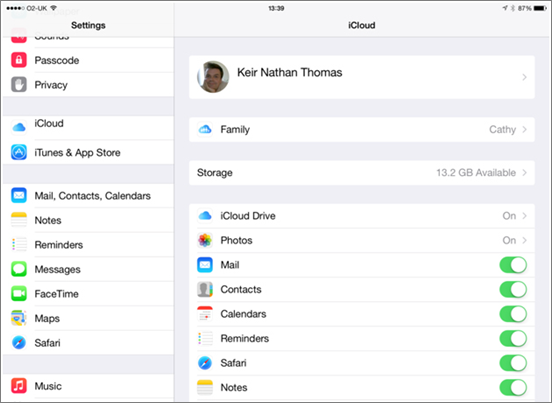
Task: Open the Family sharing row
Action: pos(362,130)
